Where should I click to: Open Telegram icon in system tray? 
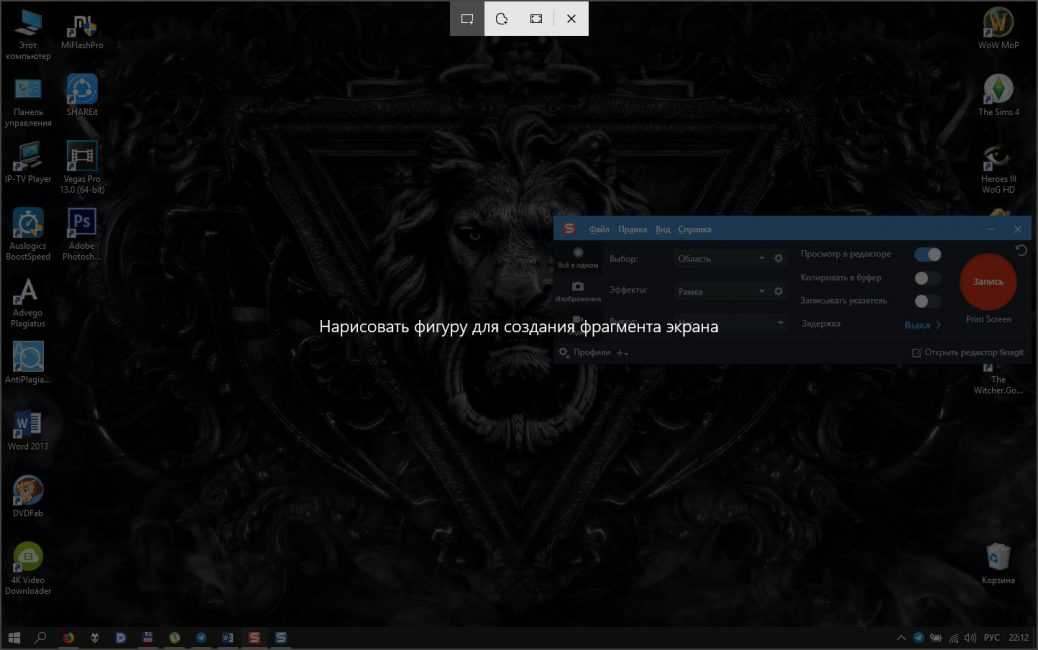(918, 638)
